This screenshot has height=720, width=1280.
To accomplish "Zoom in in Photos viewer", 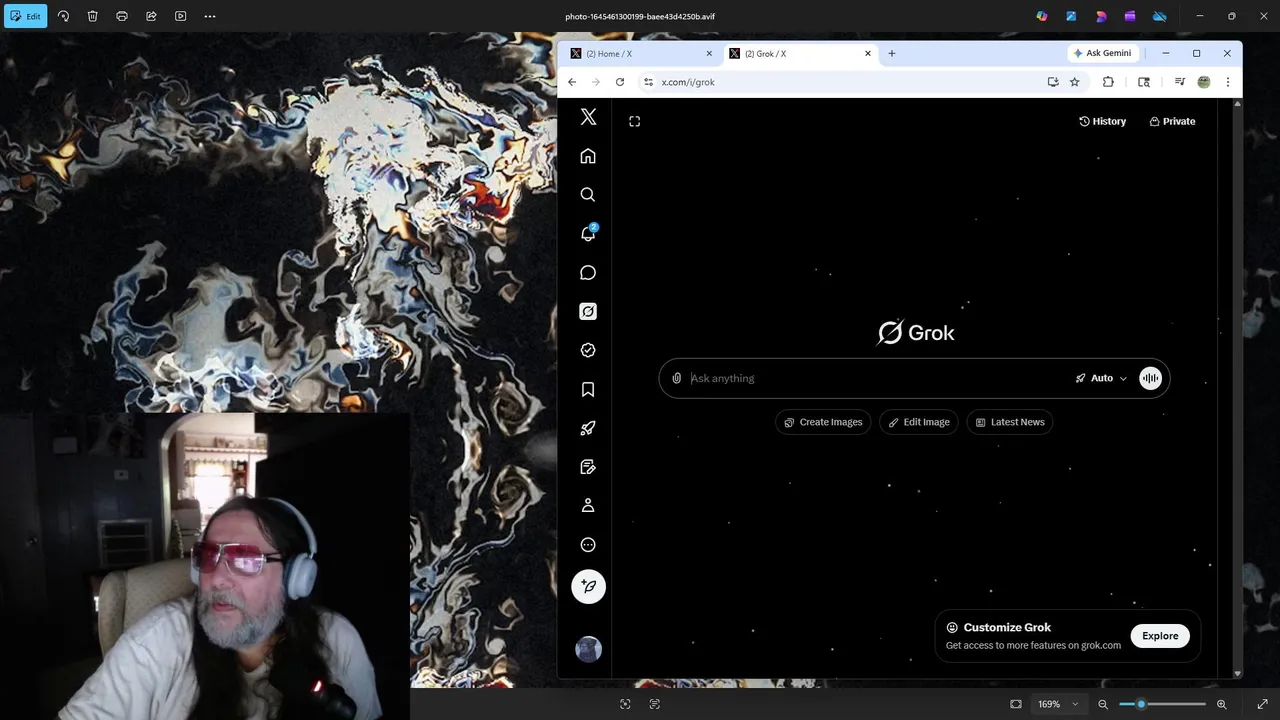I will [1221, 704].
